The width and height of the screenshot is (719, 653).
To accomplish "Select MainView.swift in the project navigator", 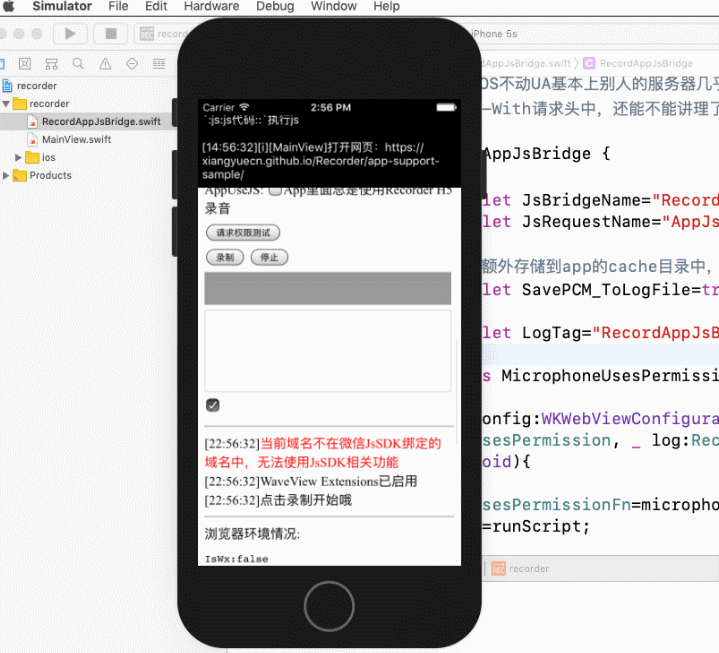I will pos(76,140).
